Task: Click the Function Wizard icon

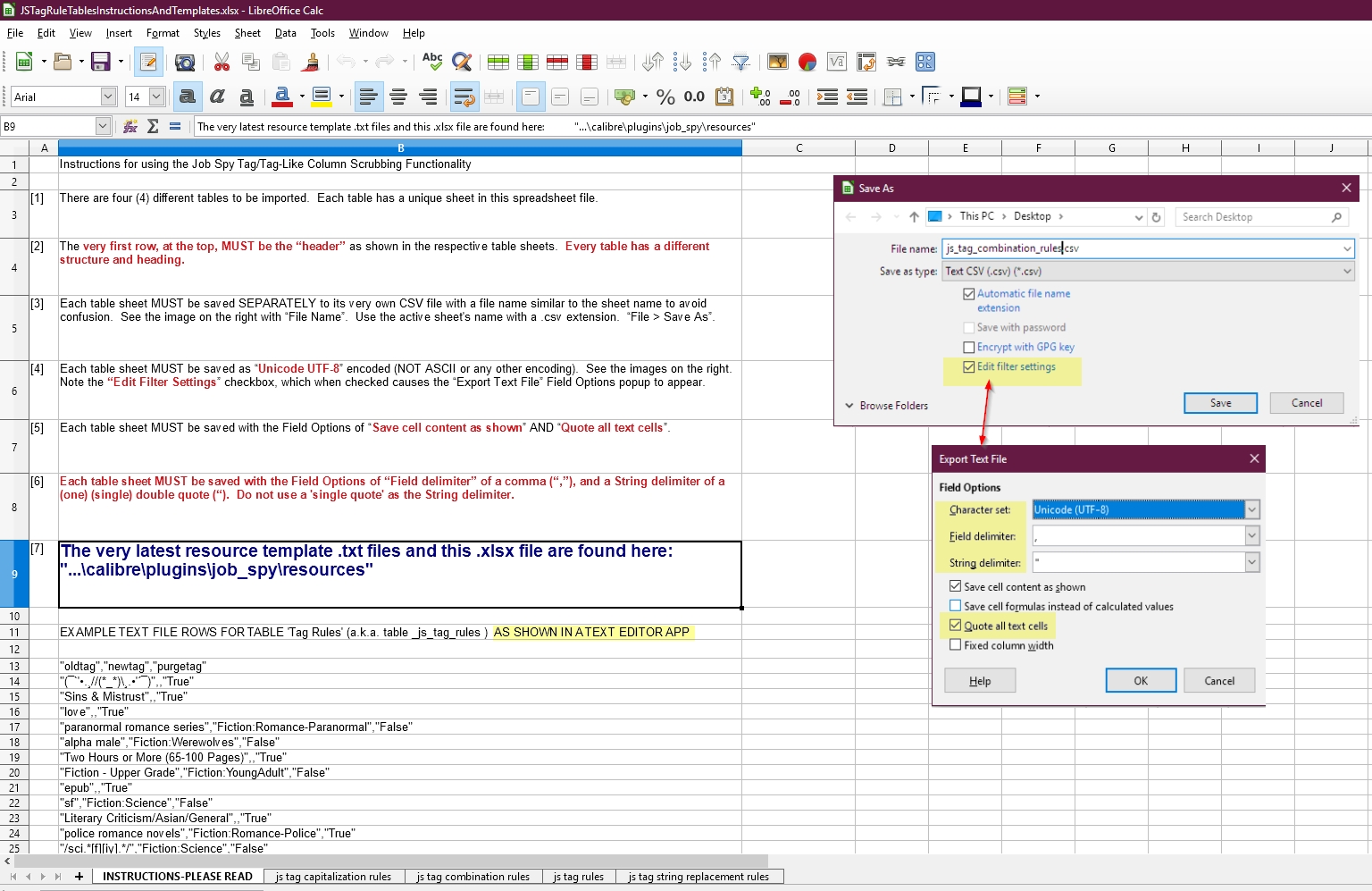Action: coord(130,127)
